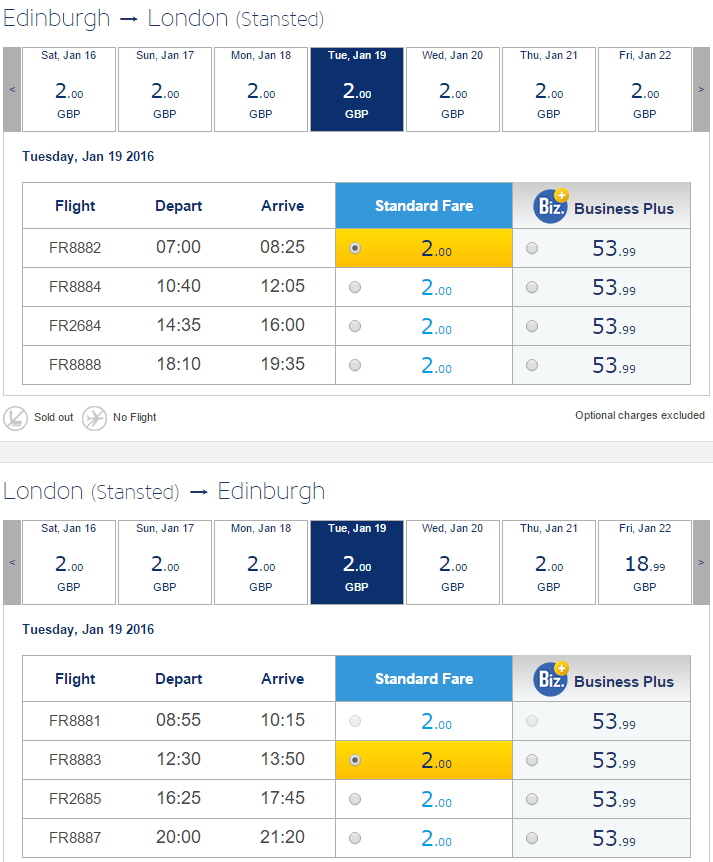Screen dimensions: 713x862
Task: Switch return date to Mon, Jan 18
Action: [261, 562]
